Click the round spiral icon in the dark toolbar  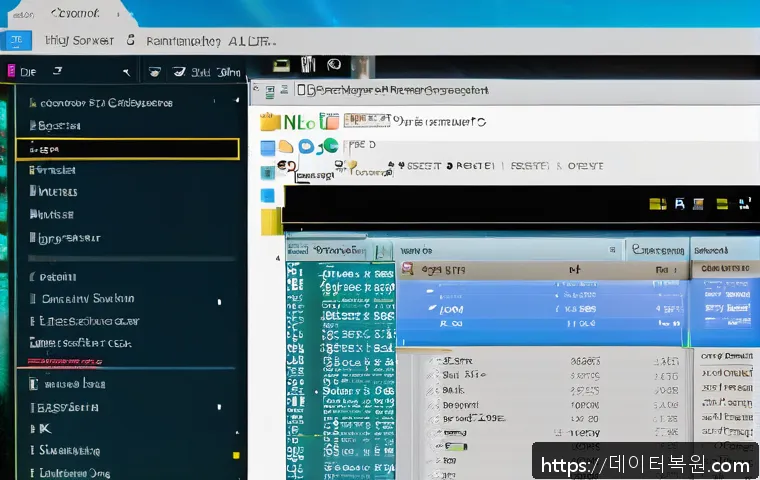(333, 64)
